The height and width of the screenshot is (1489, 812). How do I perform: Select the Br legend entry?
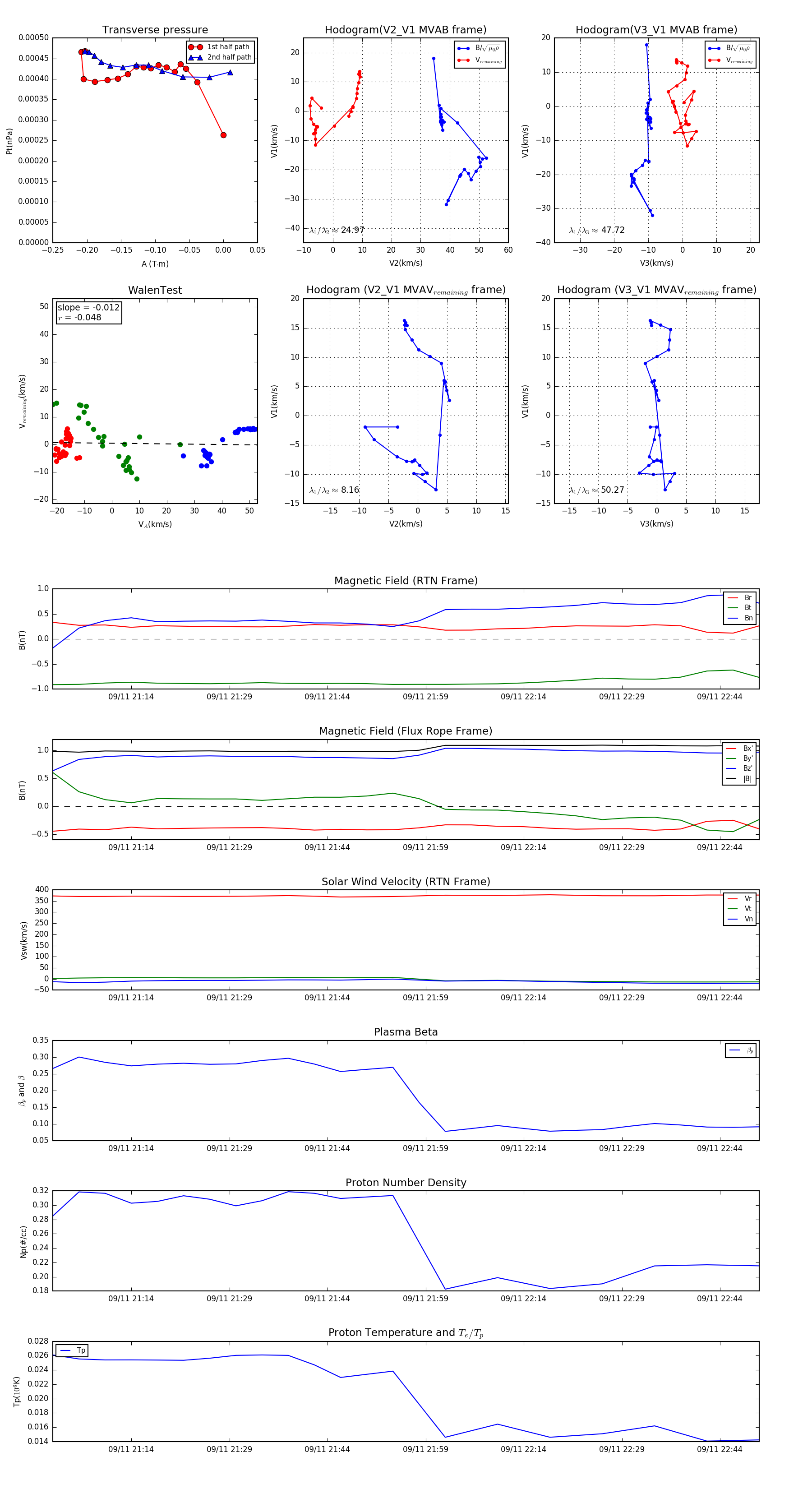coord(740,598)
